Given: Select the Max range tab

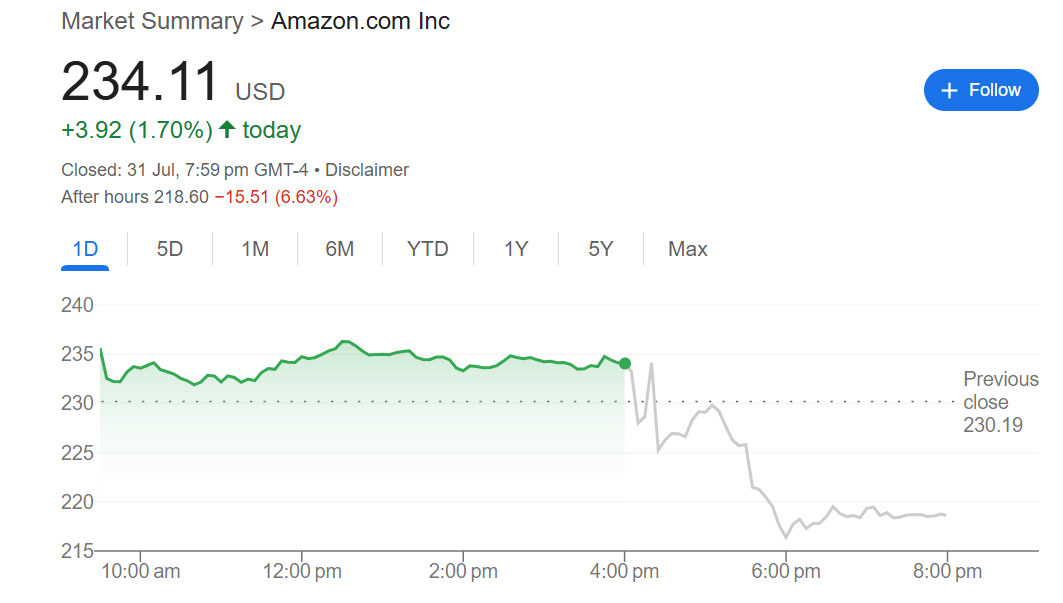Looking at the screenshot, I should pyautogui.click(x=688, y=249).
